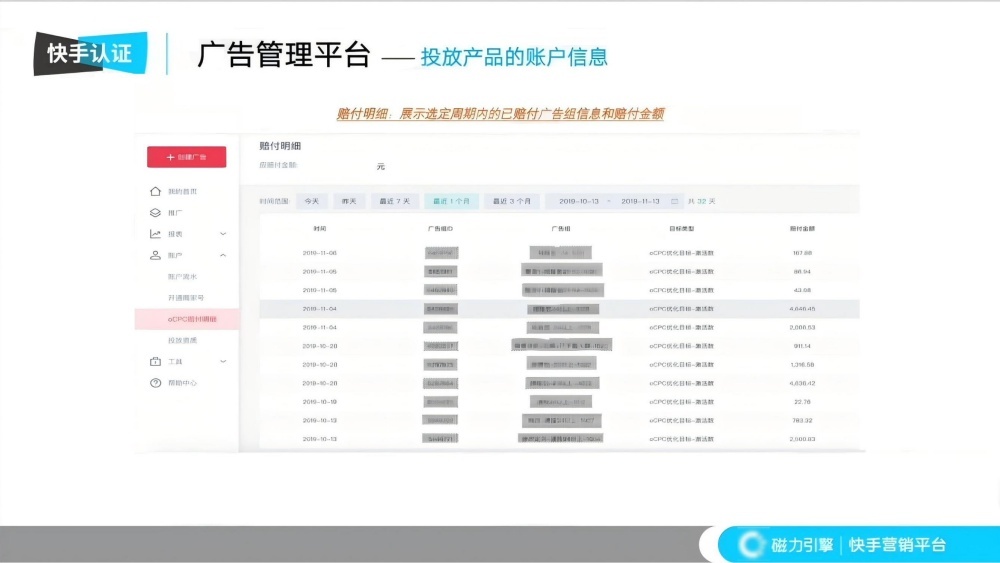
Task: Open 报表 in the sidebar
Action: point(175,234)
